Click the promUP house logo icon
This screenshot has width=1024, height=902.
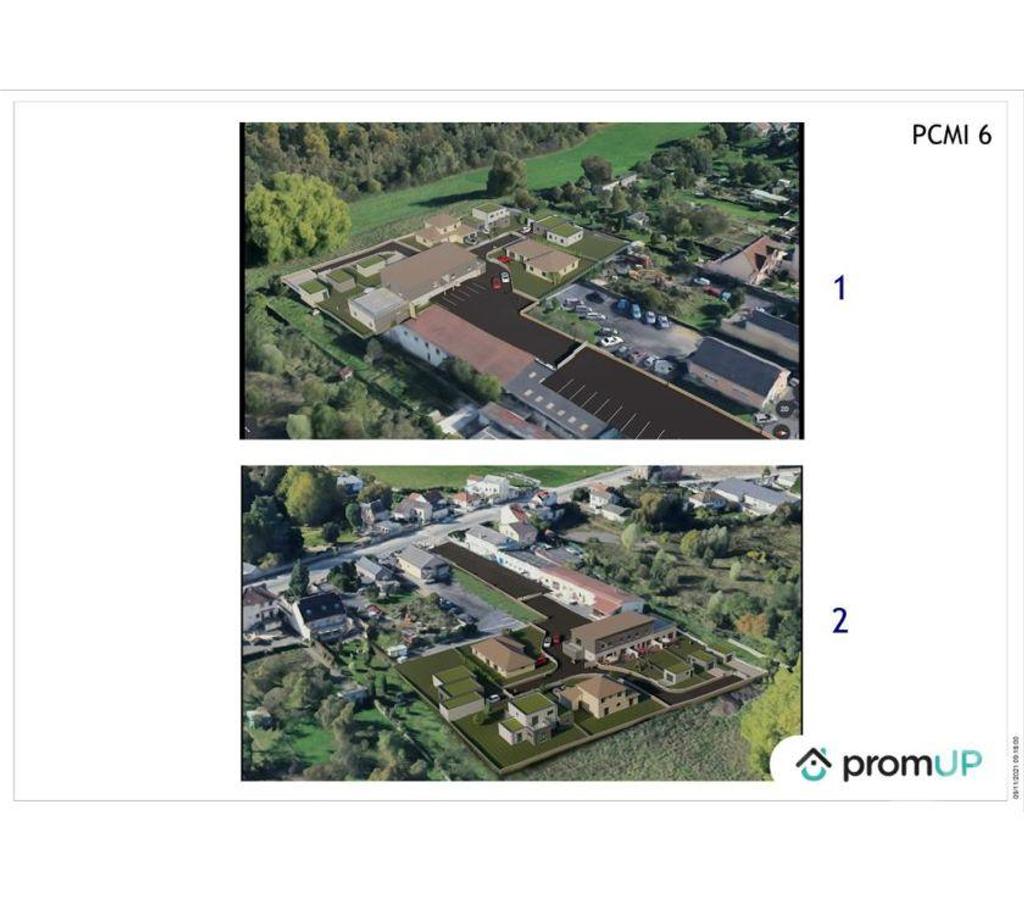(x=813, y=764)
